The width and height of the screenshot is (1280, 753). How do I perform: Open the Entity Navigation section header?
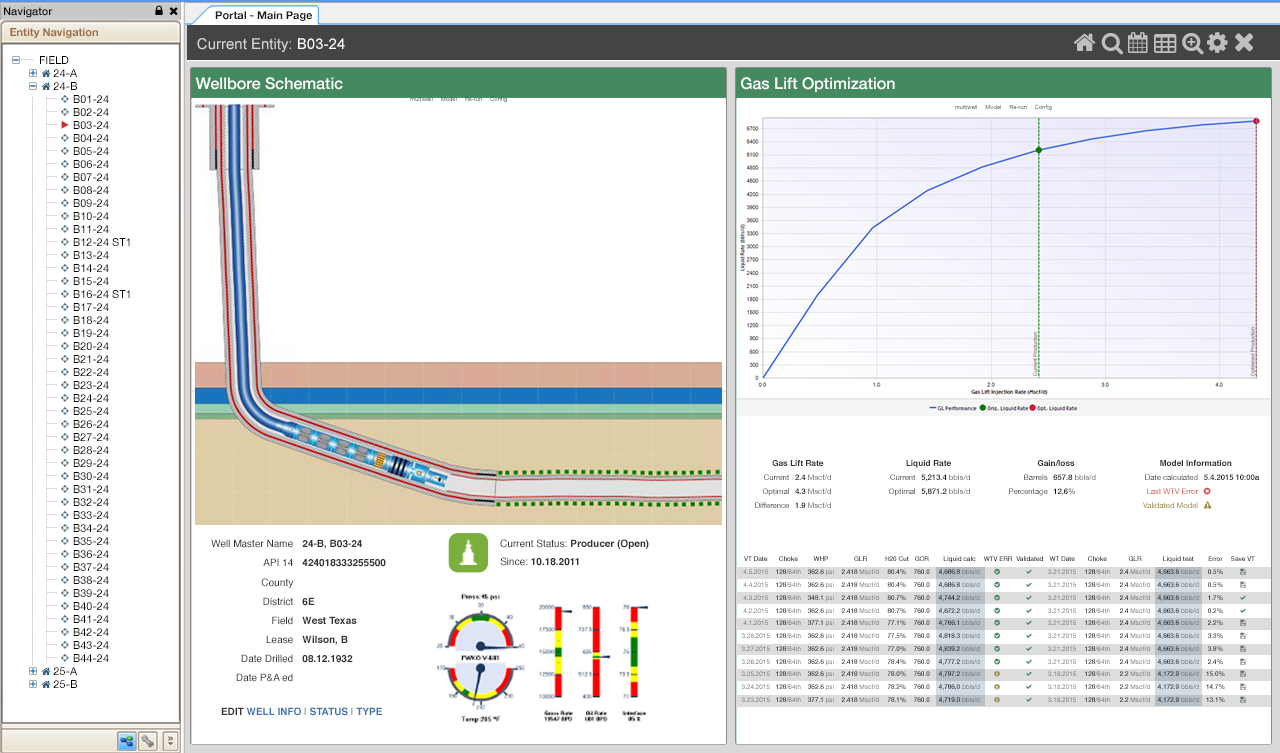55,32
